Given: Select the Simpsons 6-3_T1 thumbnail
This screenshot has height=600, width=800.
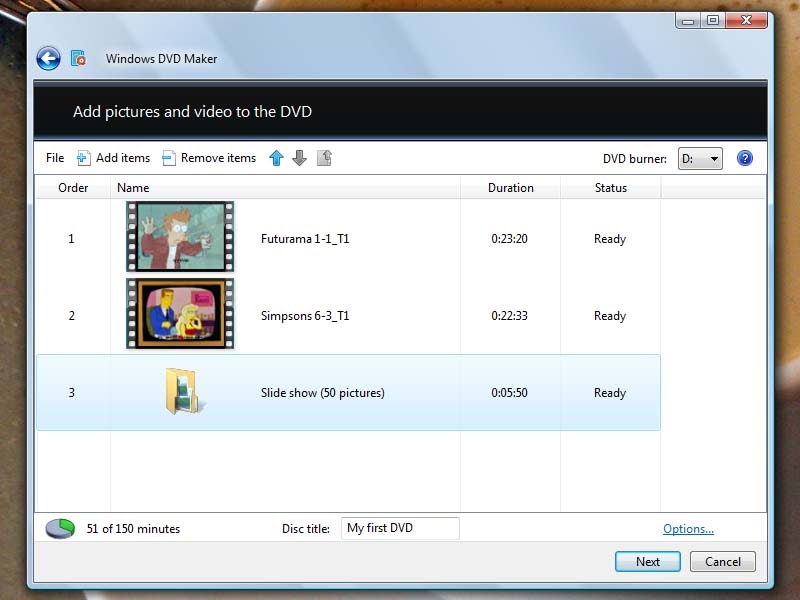Looking at the screenshot, I should [179, 315].
